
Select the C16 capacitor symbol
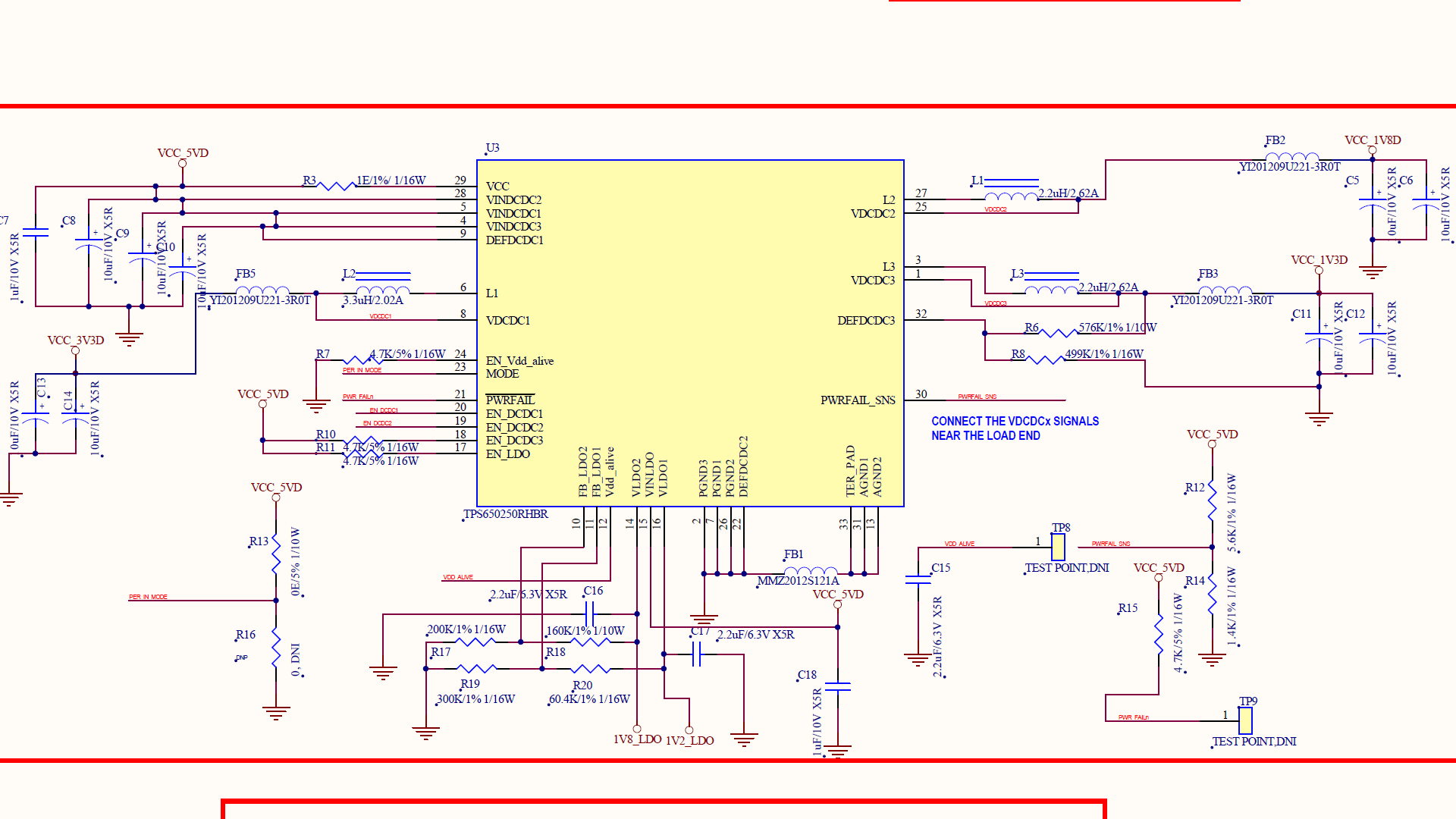[x=589, y=614]
